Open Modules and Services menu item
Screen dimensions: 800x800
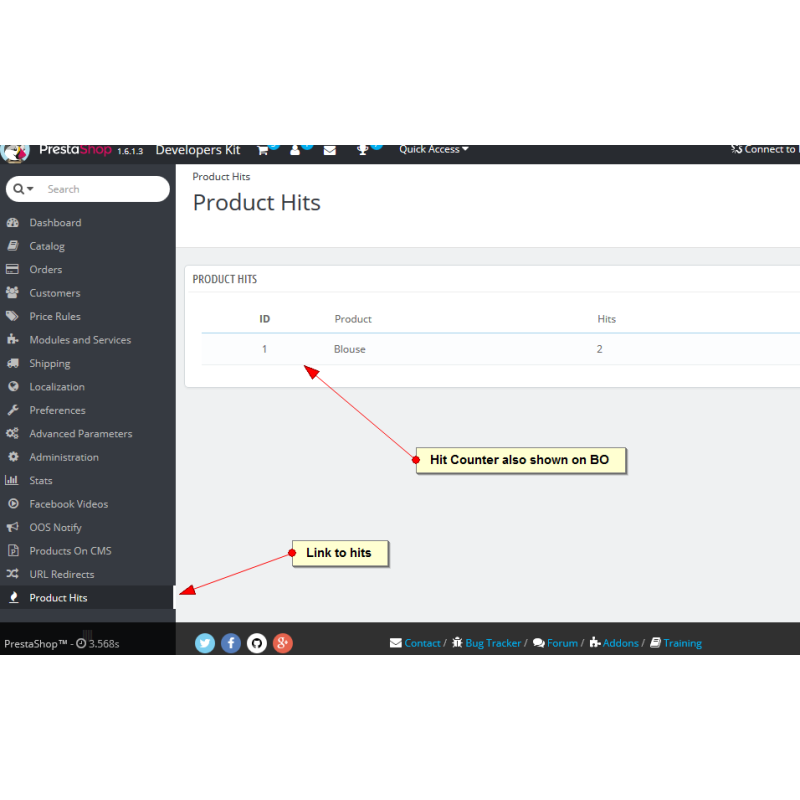pos(80,340)
